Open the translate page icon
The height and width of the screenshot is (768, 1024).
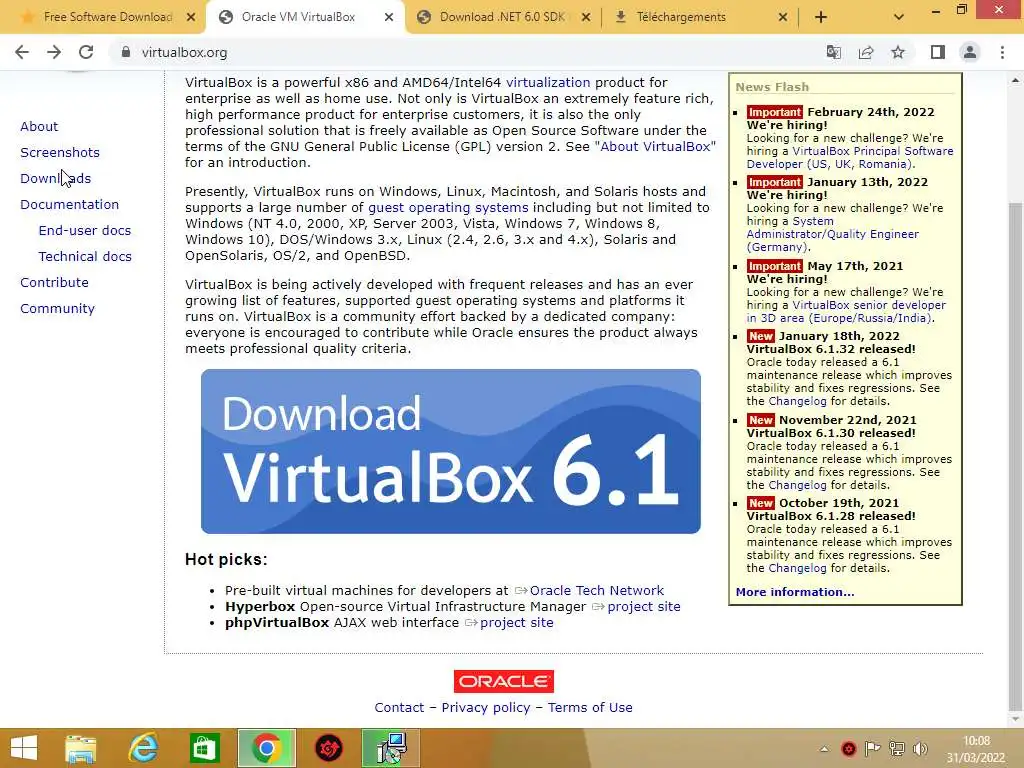click(x=833, y=52)
